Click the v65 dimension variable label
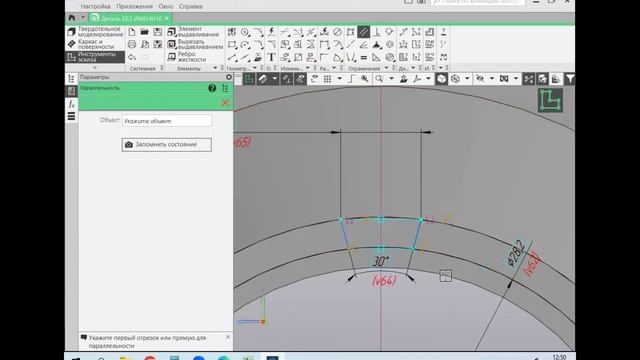This screenshot has width=640, height=360. (242, 142)
